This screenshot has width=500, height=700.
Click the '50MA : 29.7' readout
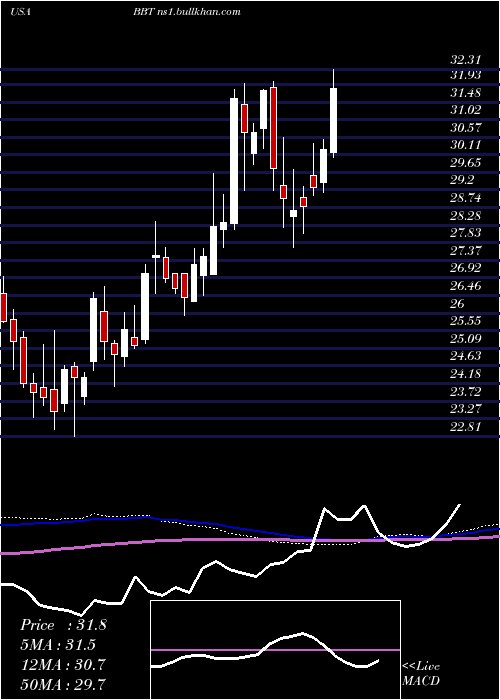tap(63, 684)
